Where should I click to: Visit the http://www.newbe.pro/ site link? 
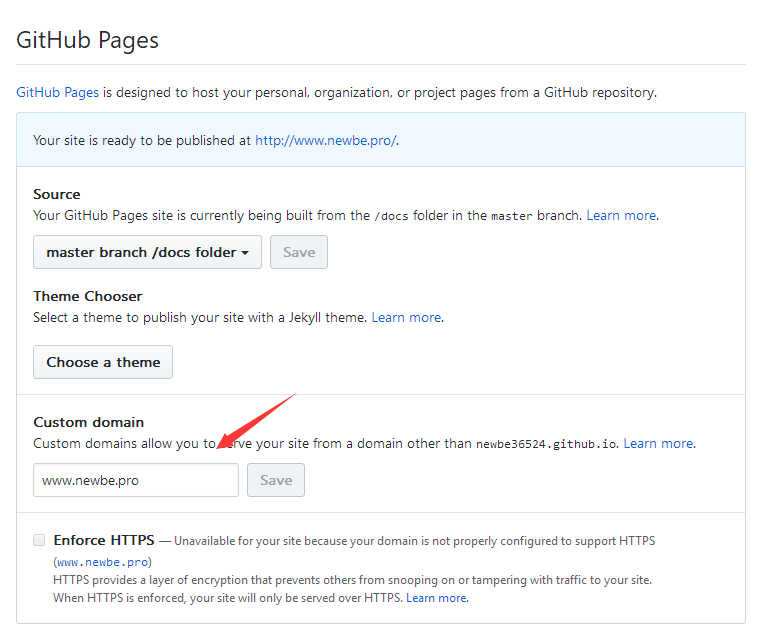pyautogui.click(x=326, y=140)
